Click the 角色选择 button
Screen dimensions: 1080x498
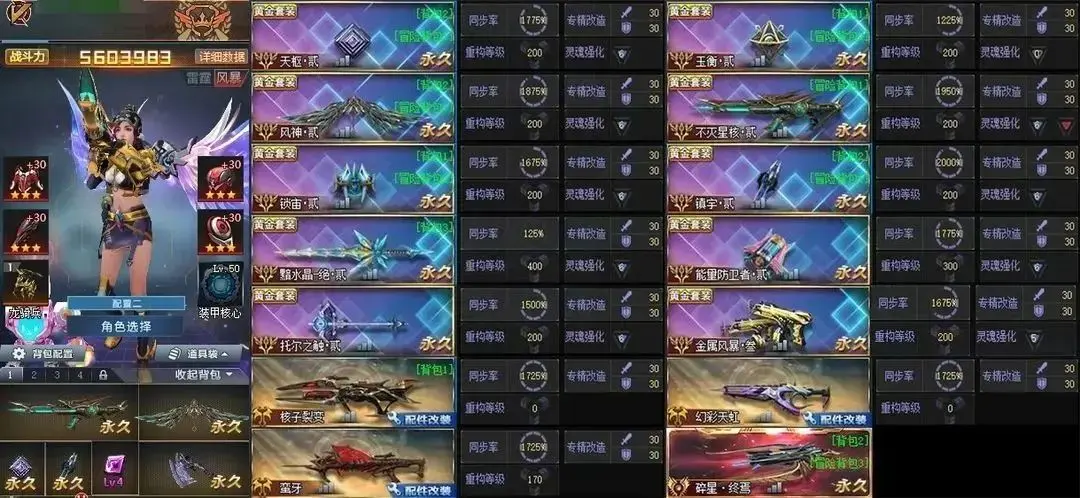click(x=126, y=326)
